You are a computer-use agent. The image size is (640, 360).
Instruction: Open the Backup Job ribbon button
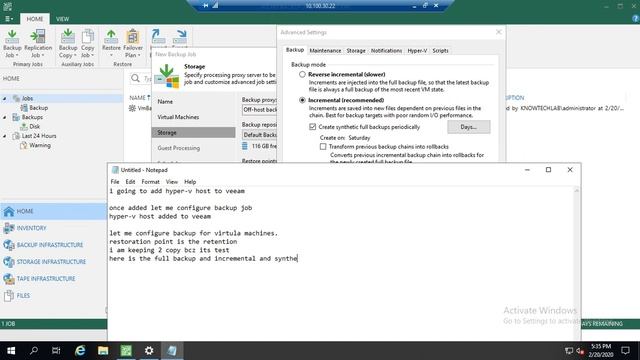[x=12, y=44]
